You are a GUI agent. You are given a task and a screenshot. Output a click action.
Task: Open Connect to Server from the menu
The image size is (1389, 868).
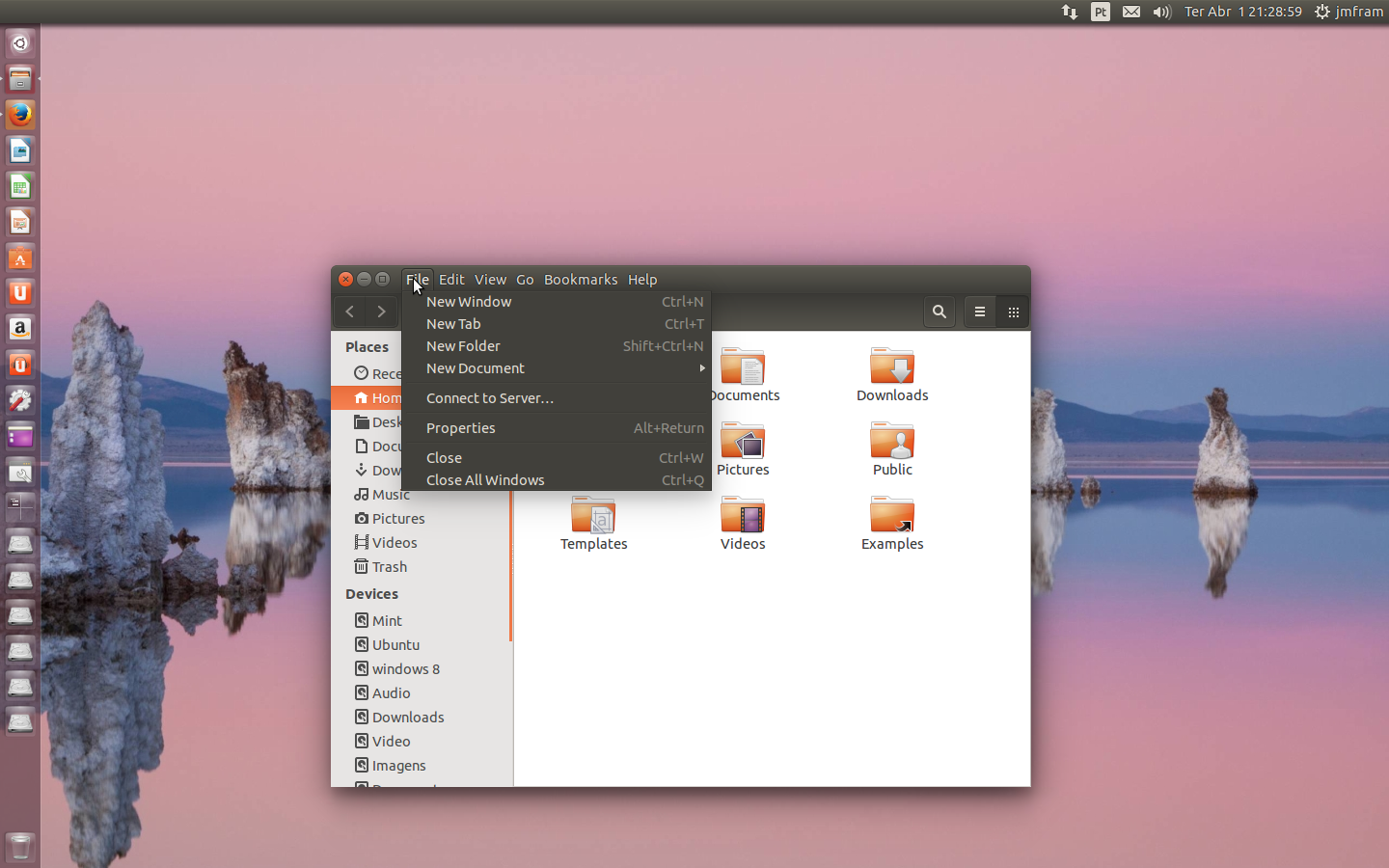[489, 397]
